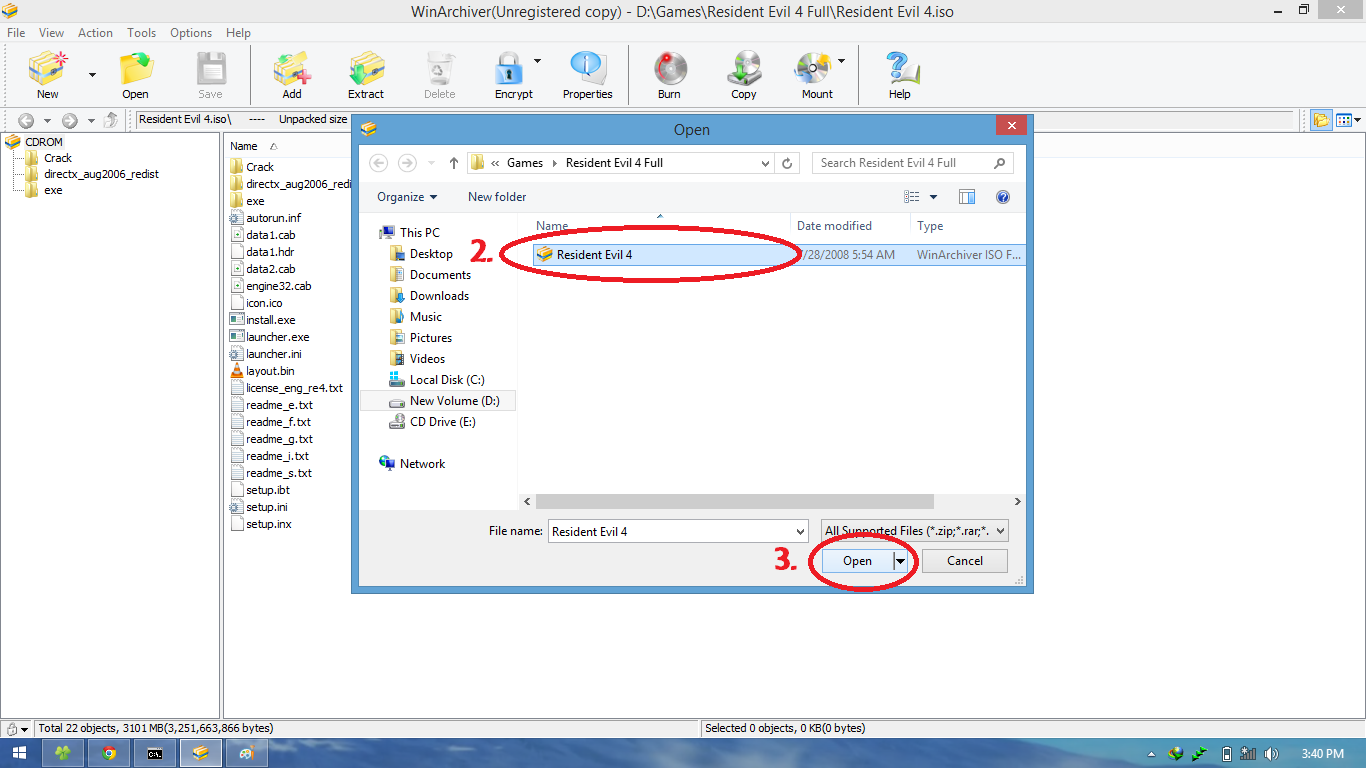The image size is (1366, 768).
Task: Toggle the folder tree pane in WinArchiver
Action: pyautogui.click(x=1322, y=120)
